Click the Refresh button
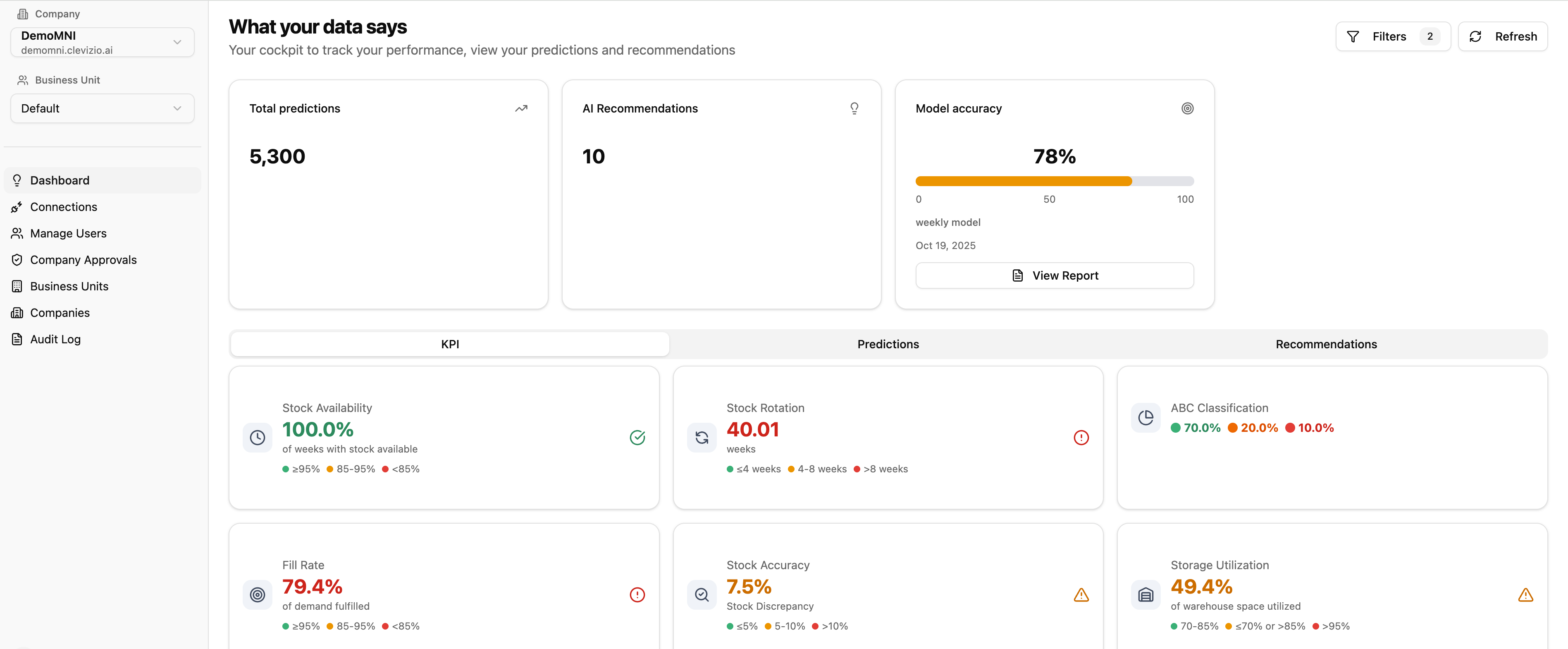 [1502, 36]
